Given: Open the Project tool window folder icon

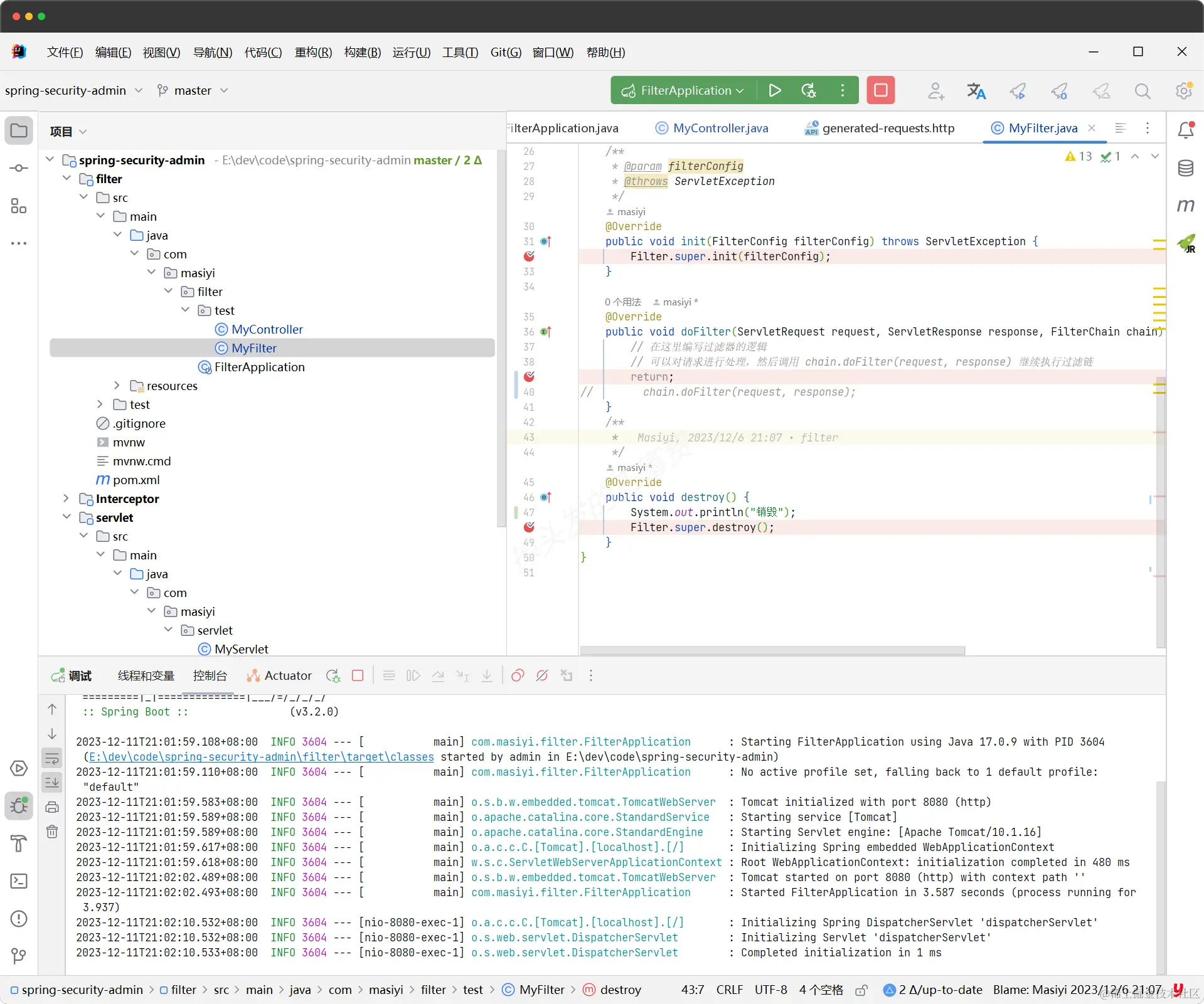Looking at the screenshot, I should 19,130.
